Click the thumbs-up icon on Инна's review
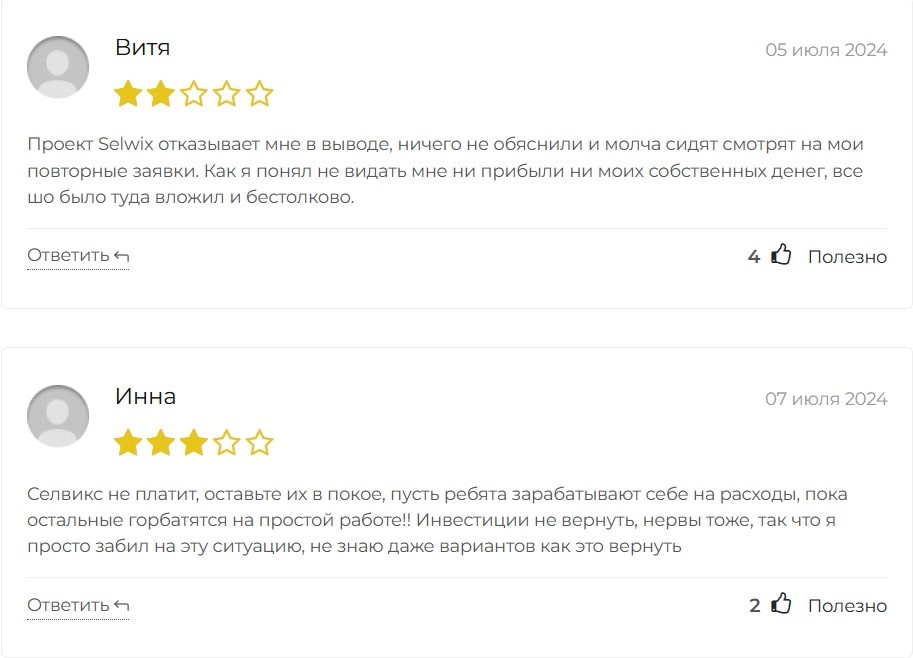 [x=781, y=604]
